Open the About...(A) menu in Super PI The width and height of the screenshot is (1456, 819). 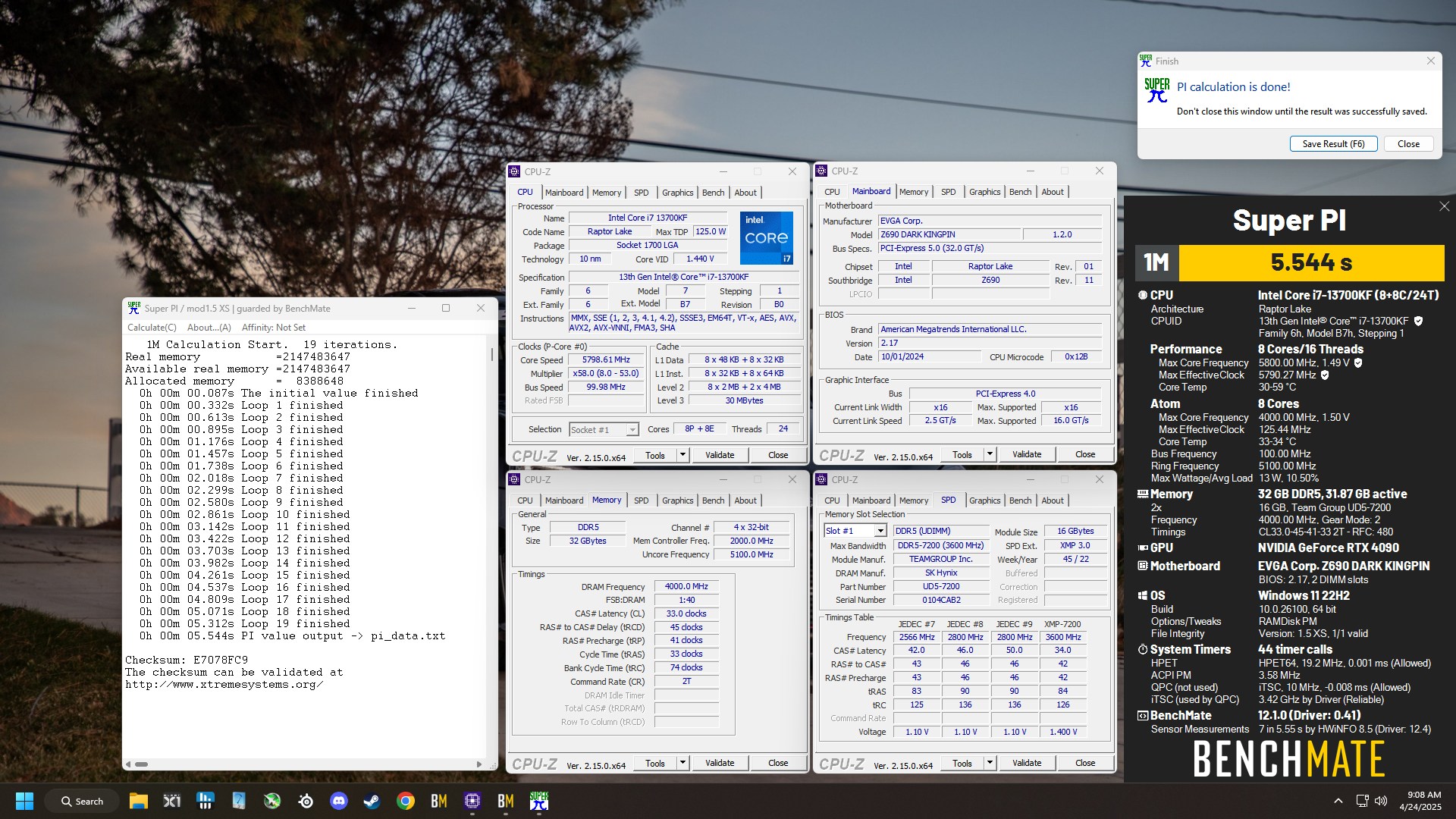[209, 328]
